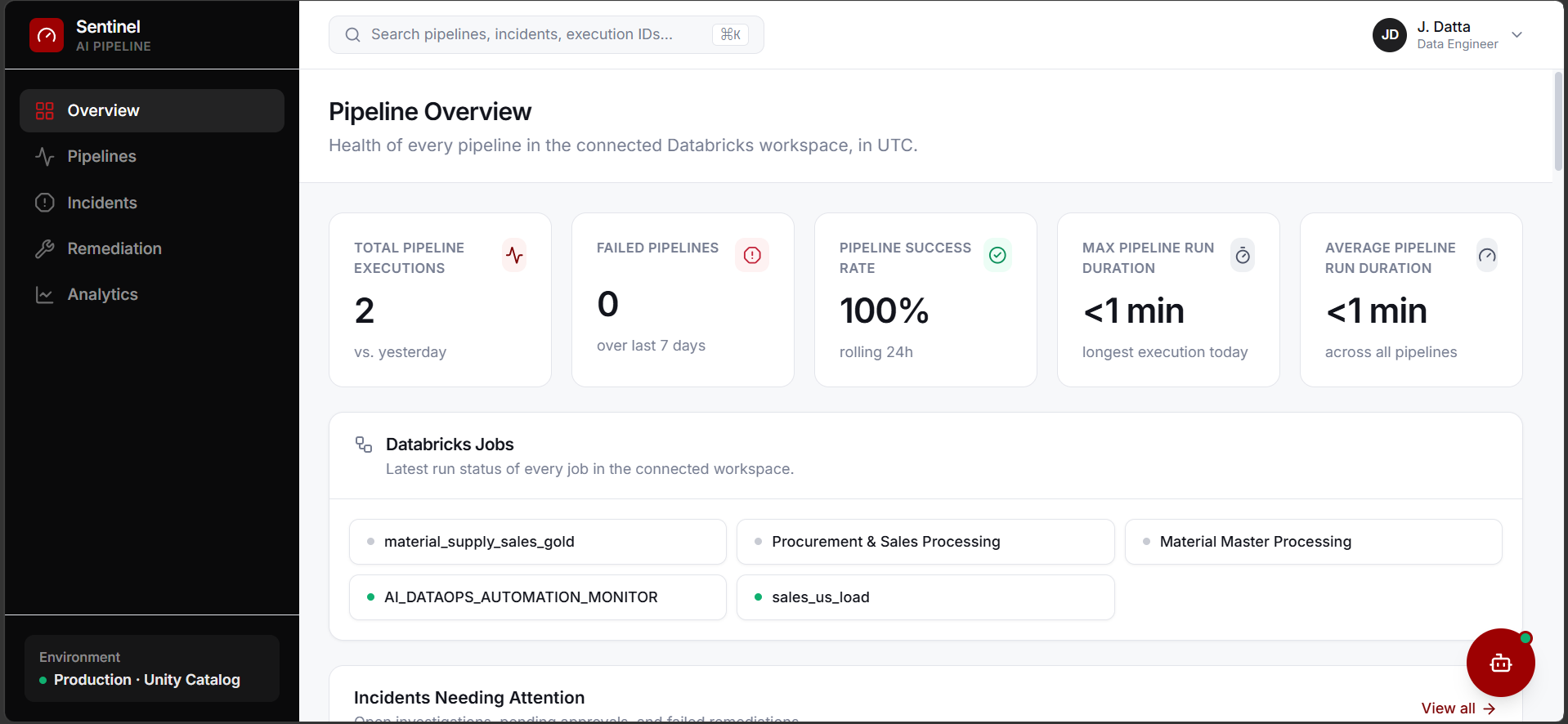Click the AI PIPELINE subtitle text

[114, 47]
